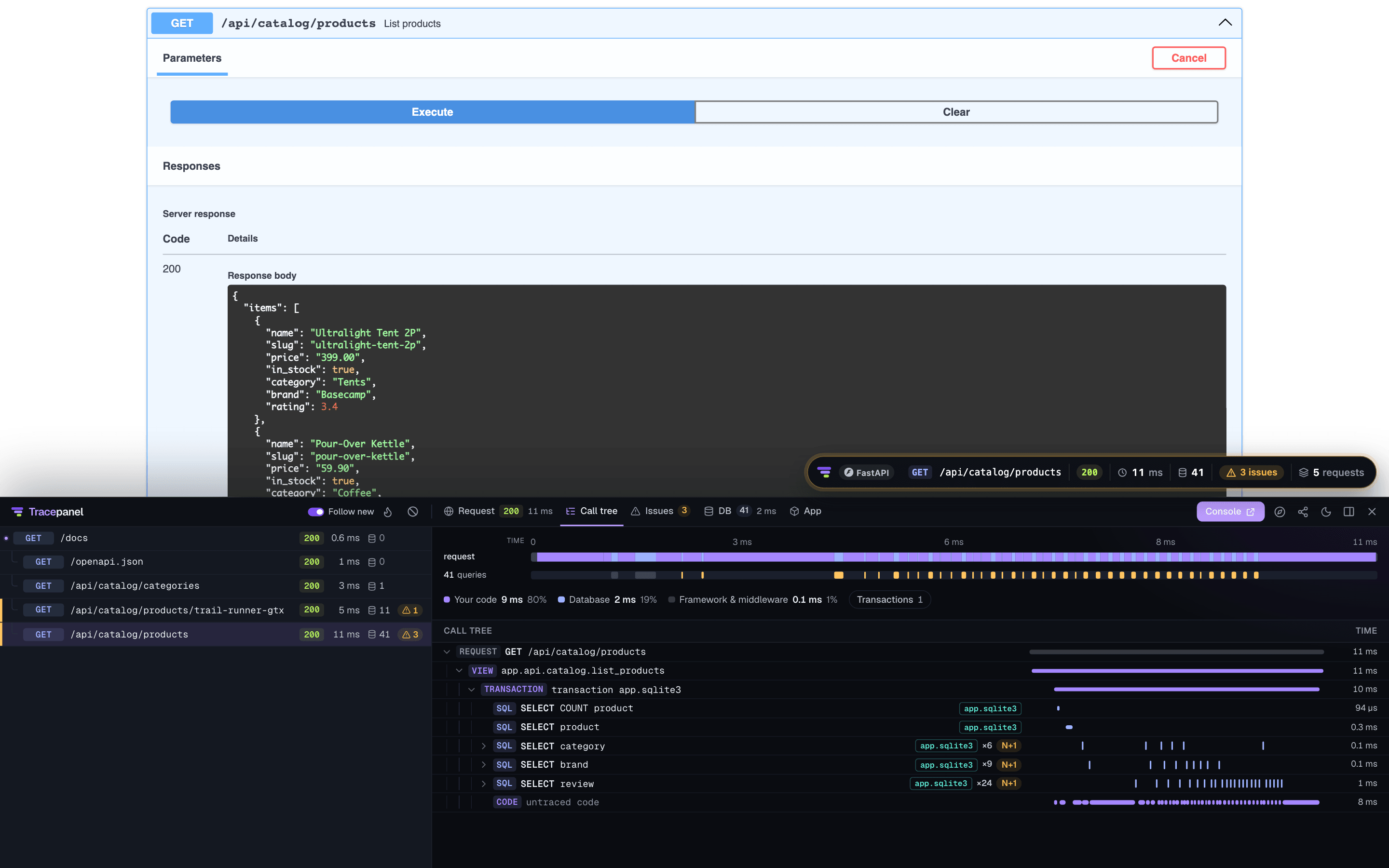Switch to dark mode moon icon
The image size is (1389, 868).
[x=1326, y=512]
